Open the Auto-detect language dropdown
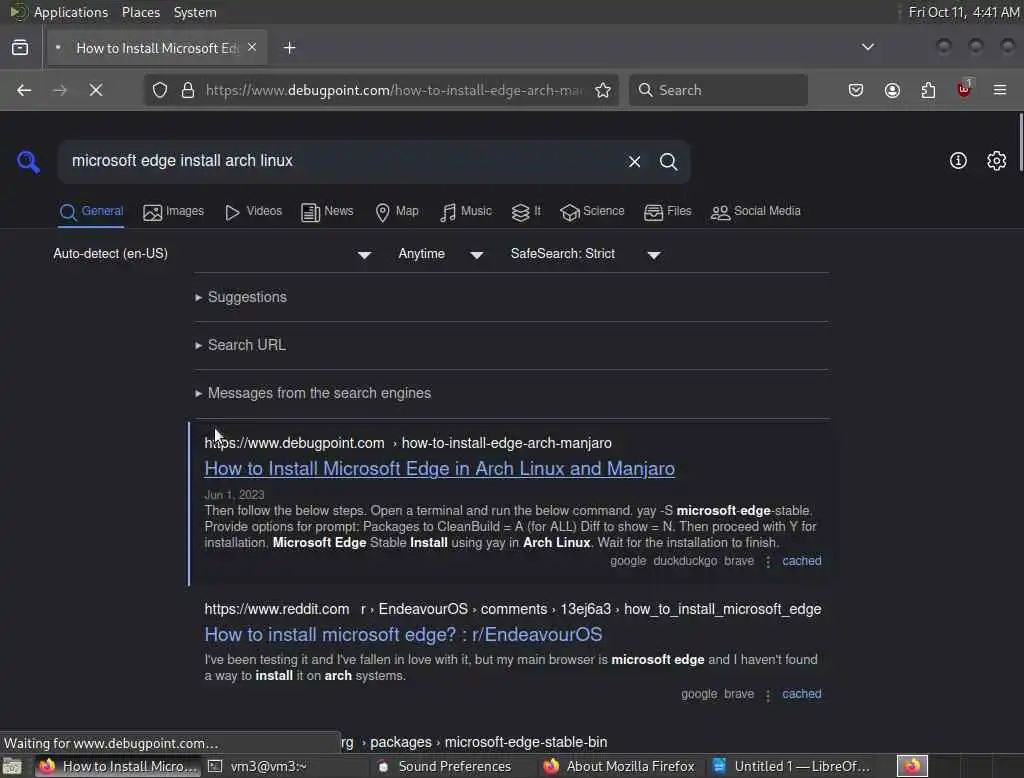 (x=212, y=254)
